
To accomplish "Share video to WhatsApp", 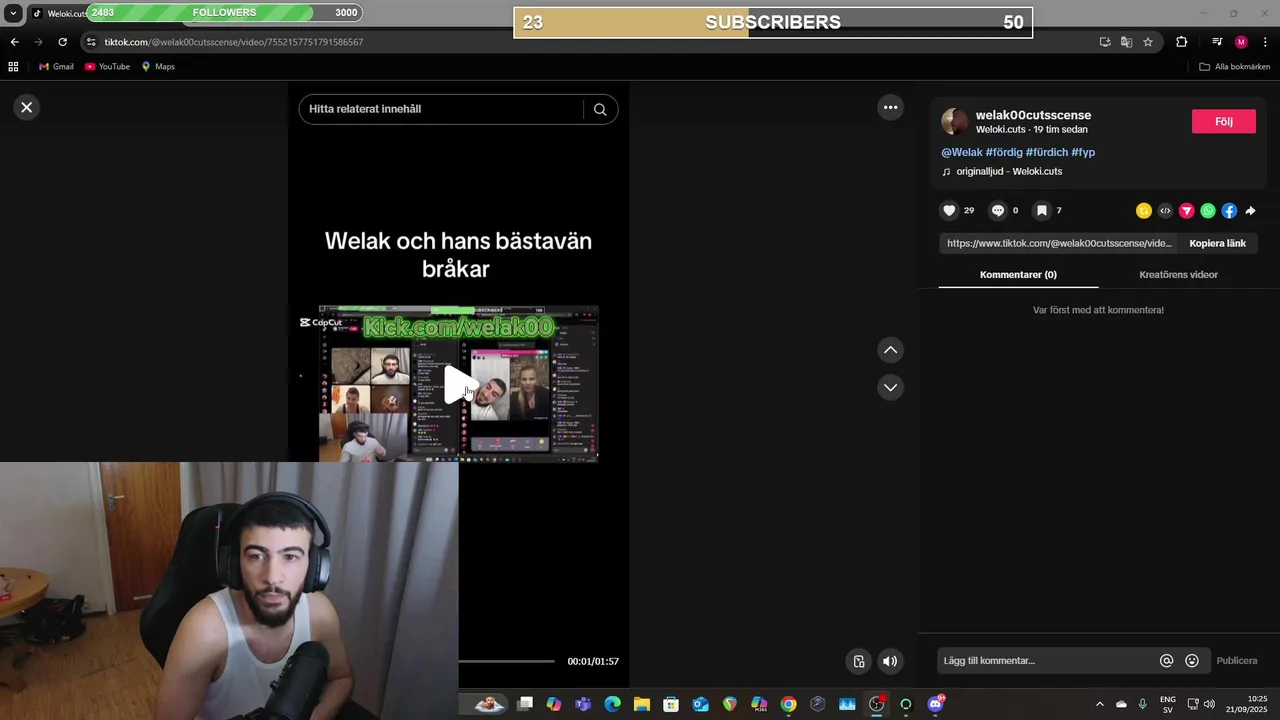I will pos(1208,210).
